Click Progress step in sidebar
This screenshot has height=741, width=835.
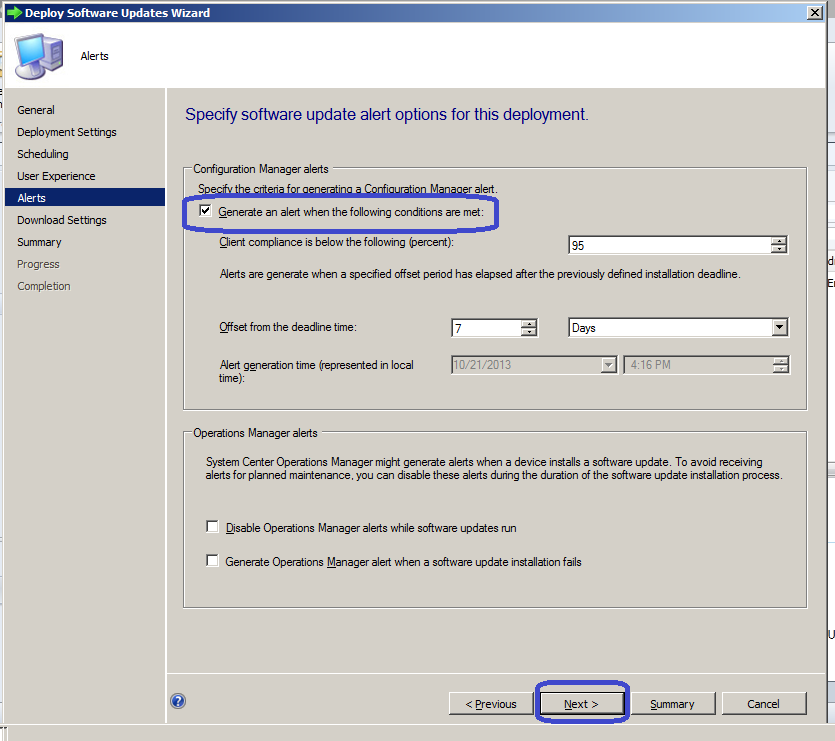point(38,264)
